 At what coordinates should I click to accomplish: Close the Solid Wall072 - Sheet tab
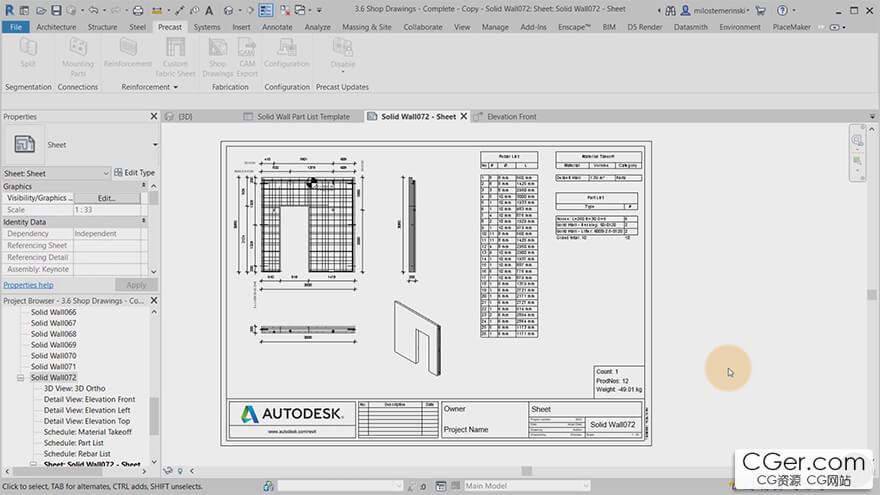pyautogui.click(x=464, y=116)
